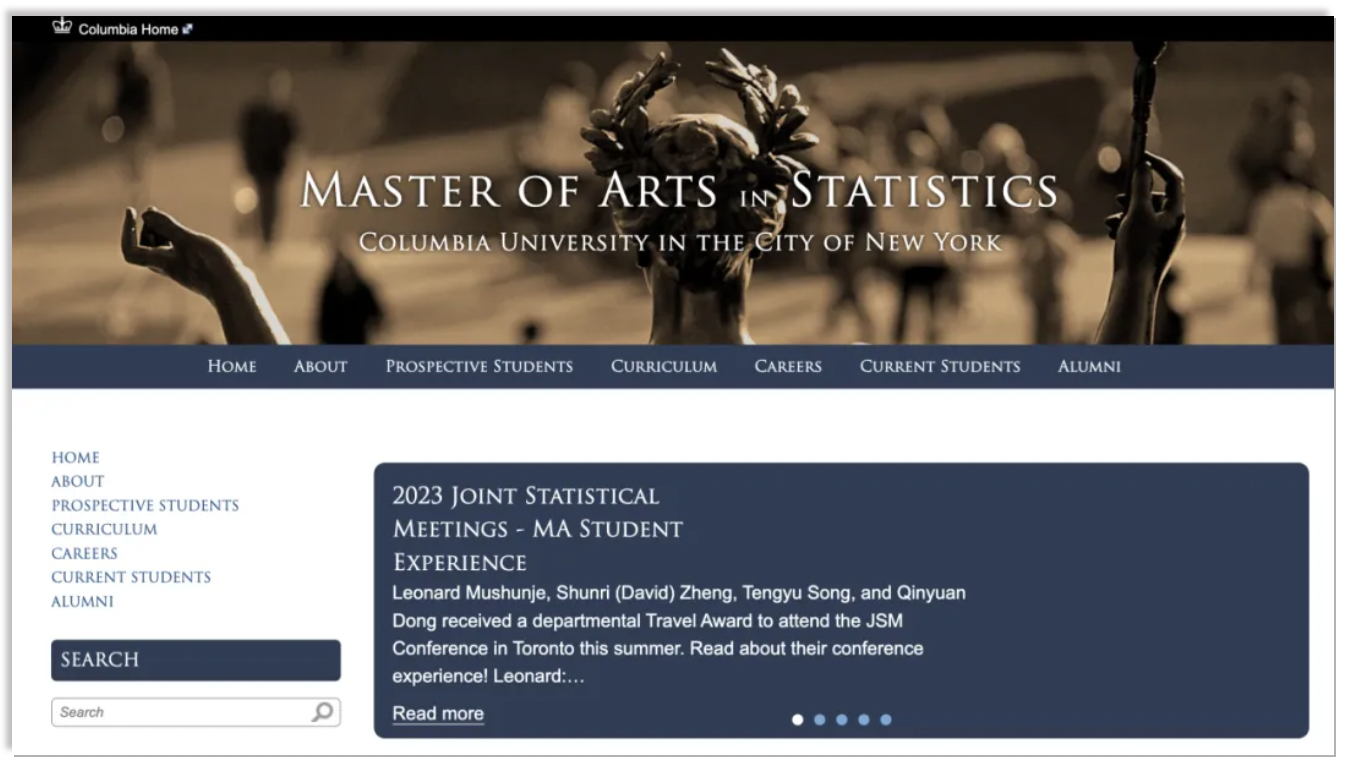Click Careers in the sidebar list

point(85,554)
